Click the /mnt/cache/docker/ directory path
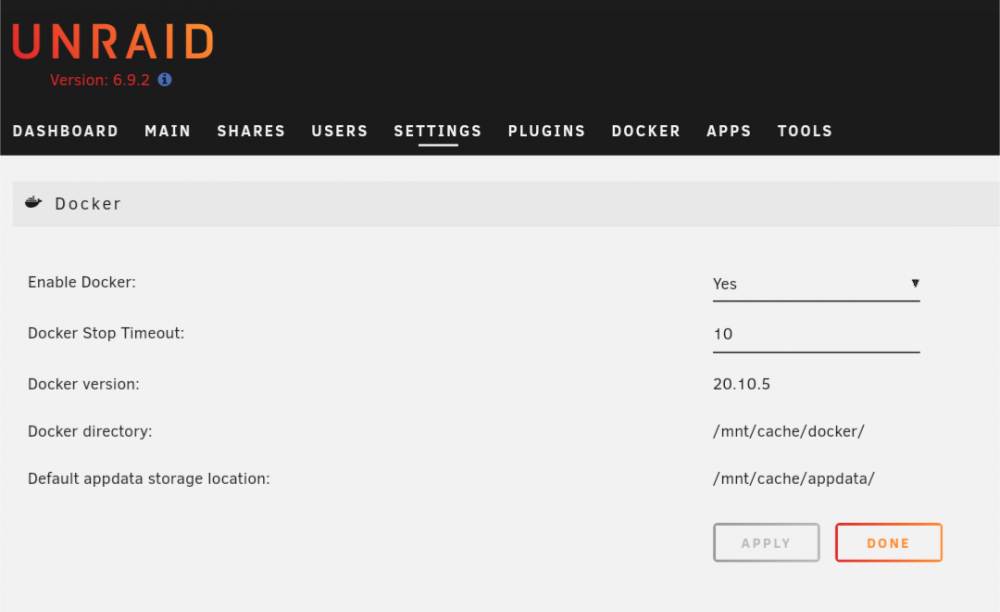1000x612 pixels. [x=789, y=432]
